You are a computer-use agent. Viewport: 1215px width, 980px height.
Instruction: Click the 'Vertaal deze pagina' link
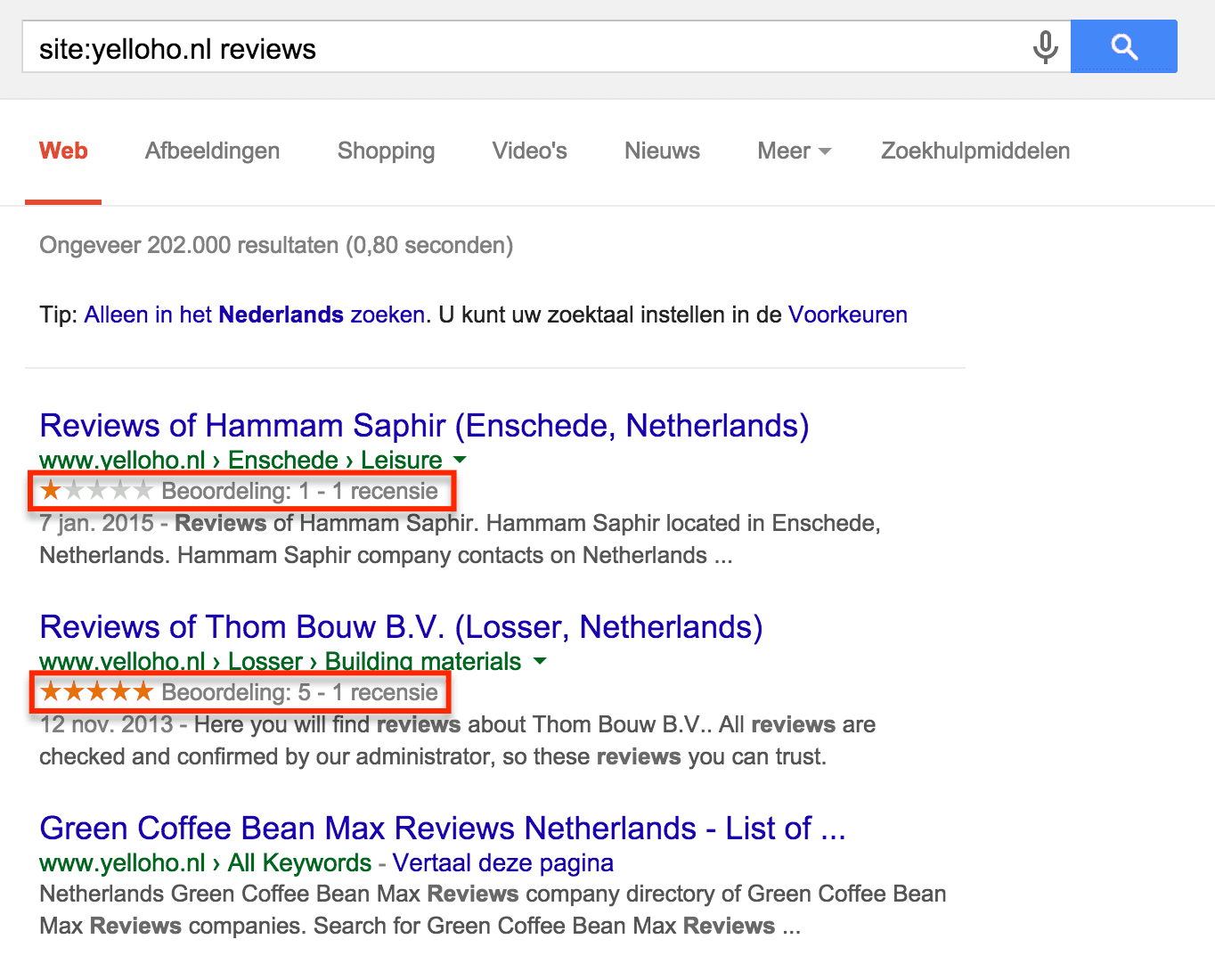pos(503,862)
